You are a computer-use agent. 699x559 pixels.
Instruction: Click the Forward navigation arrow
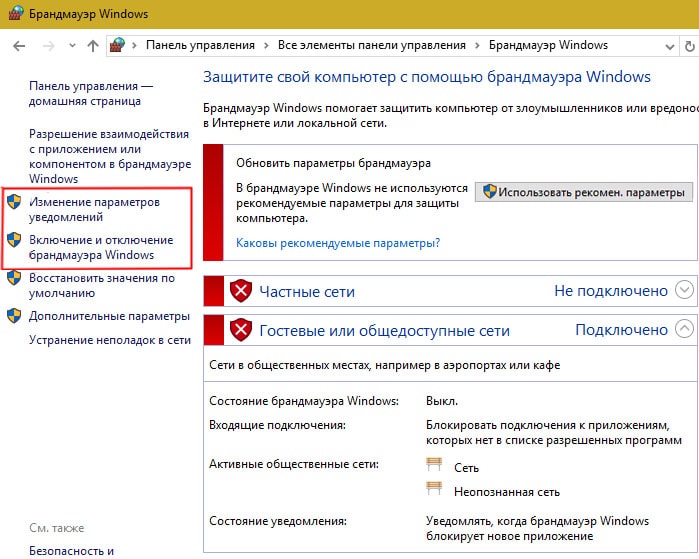point(49,46)
